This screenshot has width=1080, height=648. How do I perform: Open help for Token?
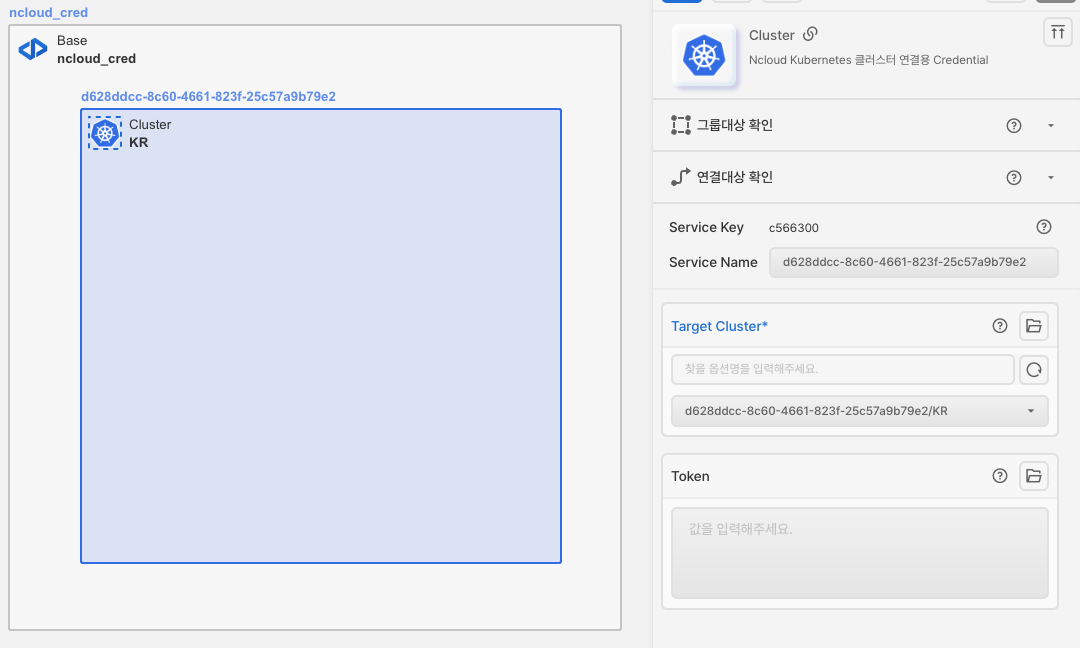point(1000,476)
